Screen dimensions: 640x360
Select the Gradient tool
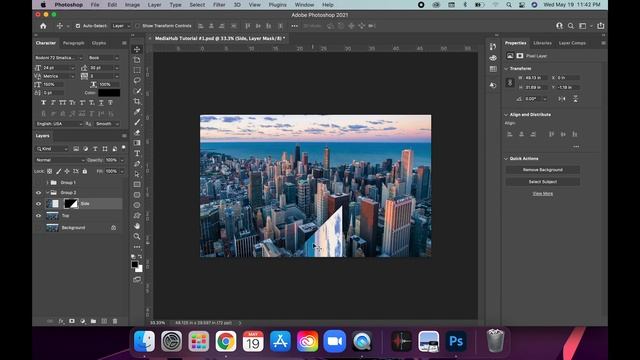(x=137, y=143)
